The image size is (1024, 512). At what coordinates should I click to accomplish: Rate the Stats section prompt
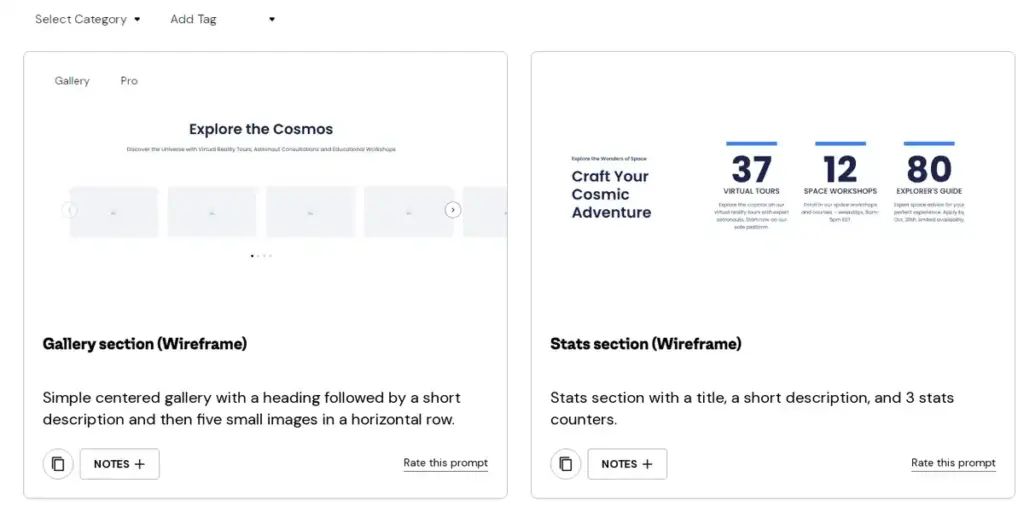coord(953,463)
